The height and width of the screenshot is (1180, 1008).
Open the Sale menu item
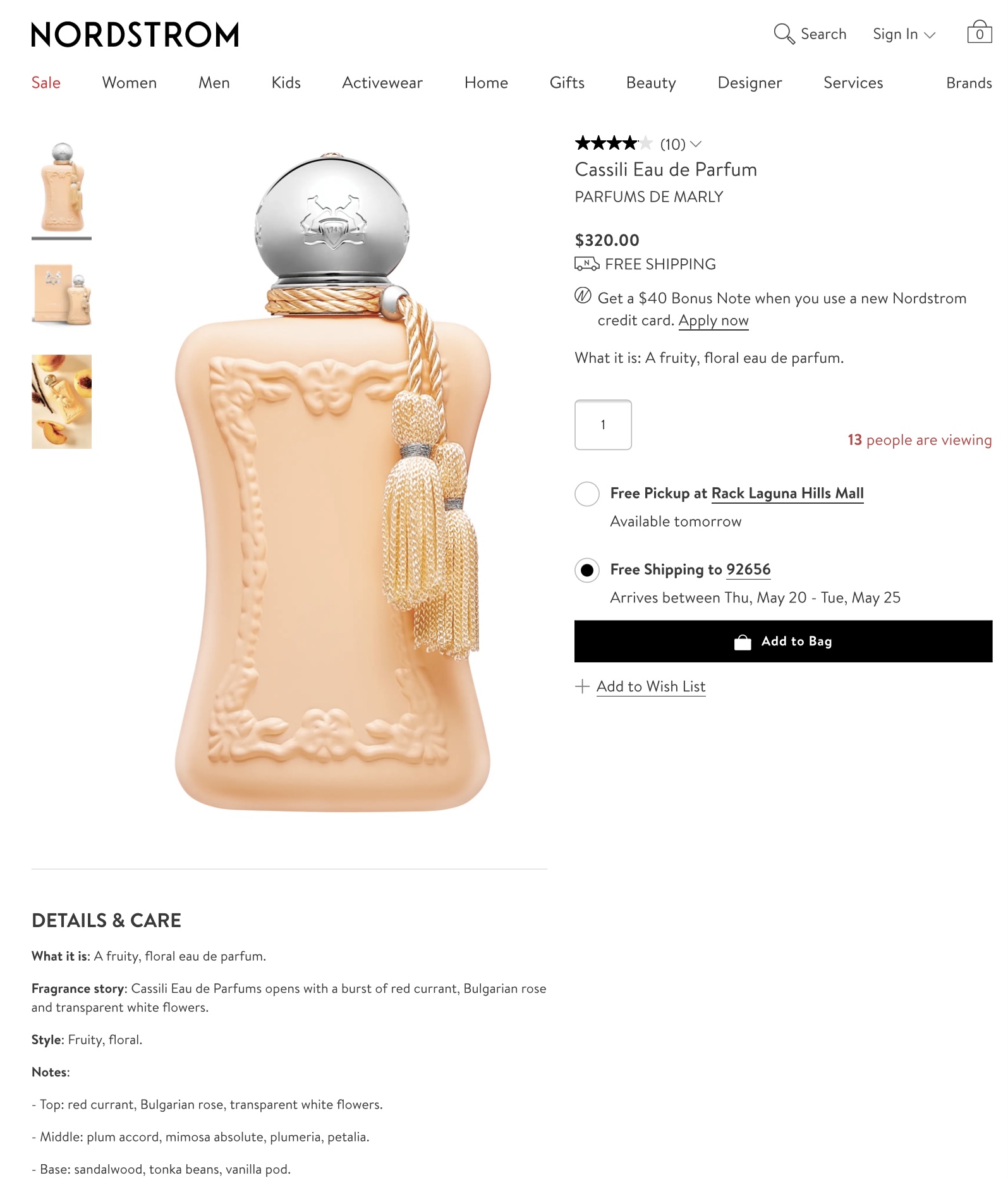click(x=46, y=83)
